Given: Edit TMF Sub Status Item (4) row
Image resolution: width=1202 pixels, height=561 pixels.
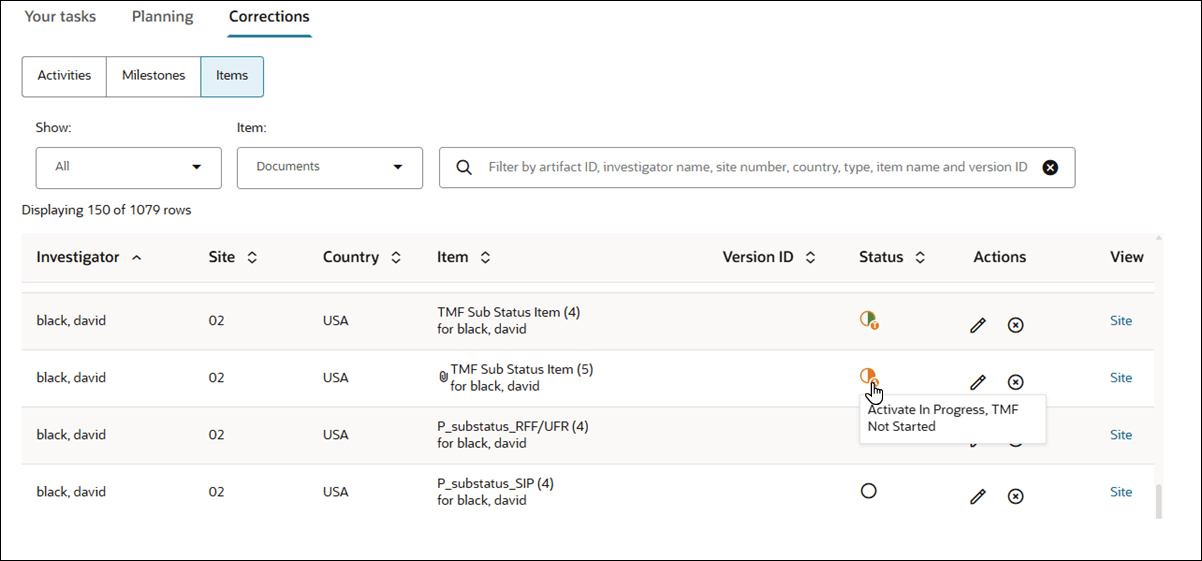Looking at the screenshot, I should 978,325.
